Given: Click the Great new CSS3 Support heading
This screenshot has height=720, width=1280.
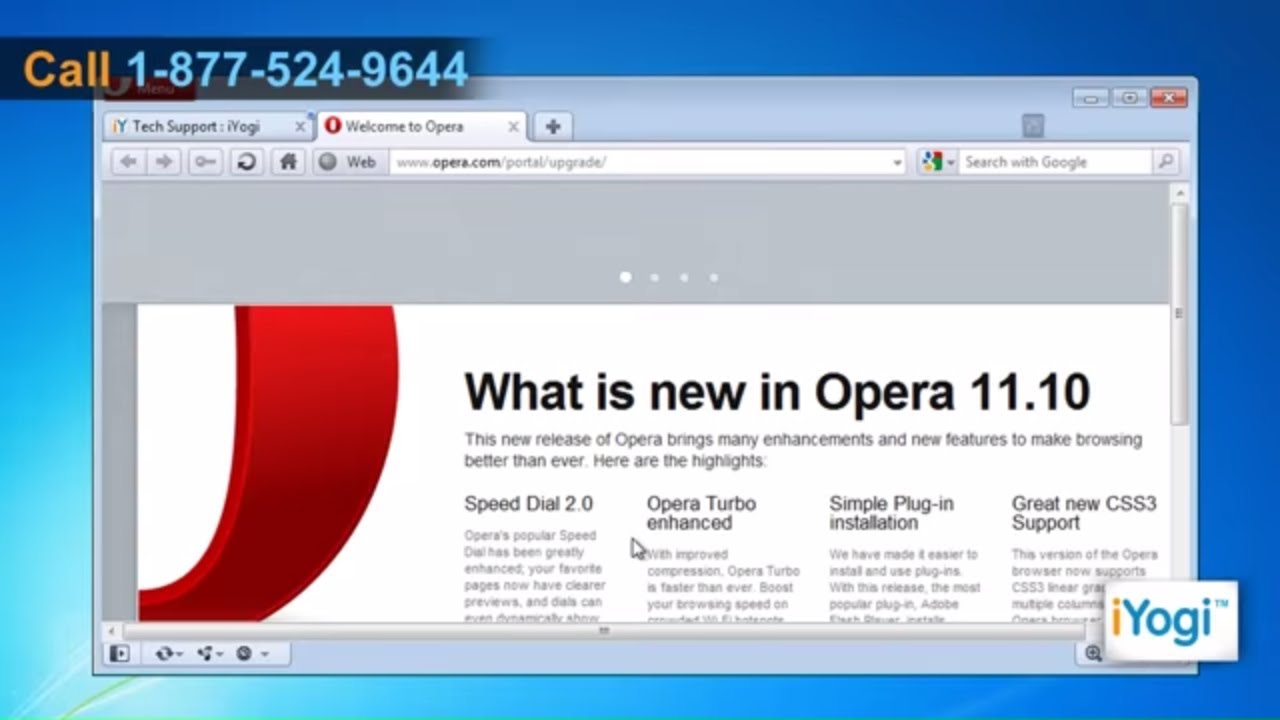Looking at the screenshot, I should tap(1084, 513).
